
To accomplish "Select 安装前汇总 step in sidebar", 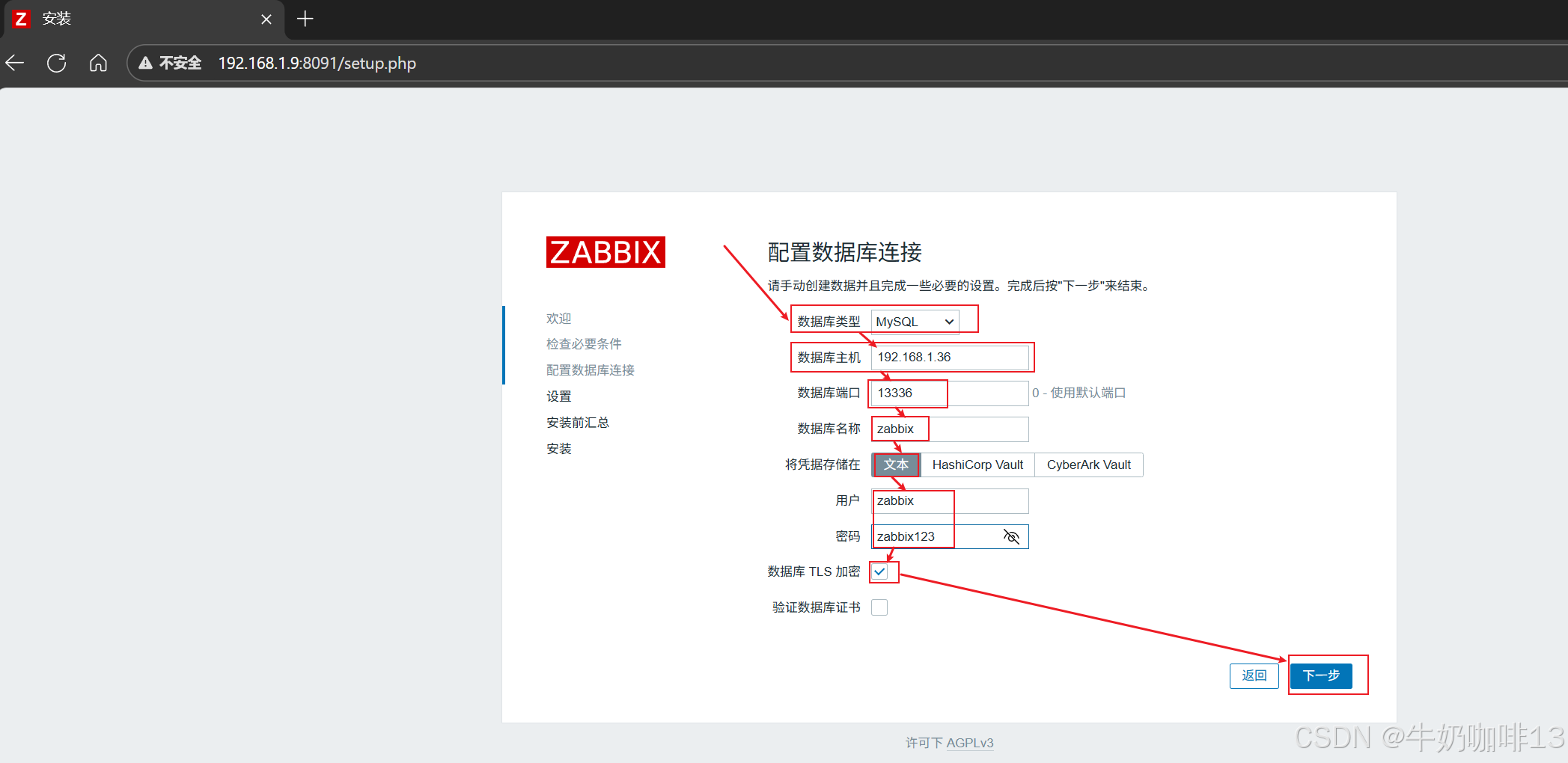I will (578, 423).
